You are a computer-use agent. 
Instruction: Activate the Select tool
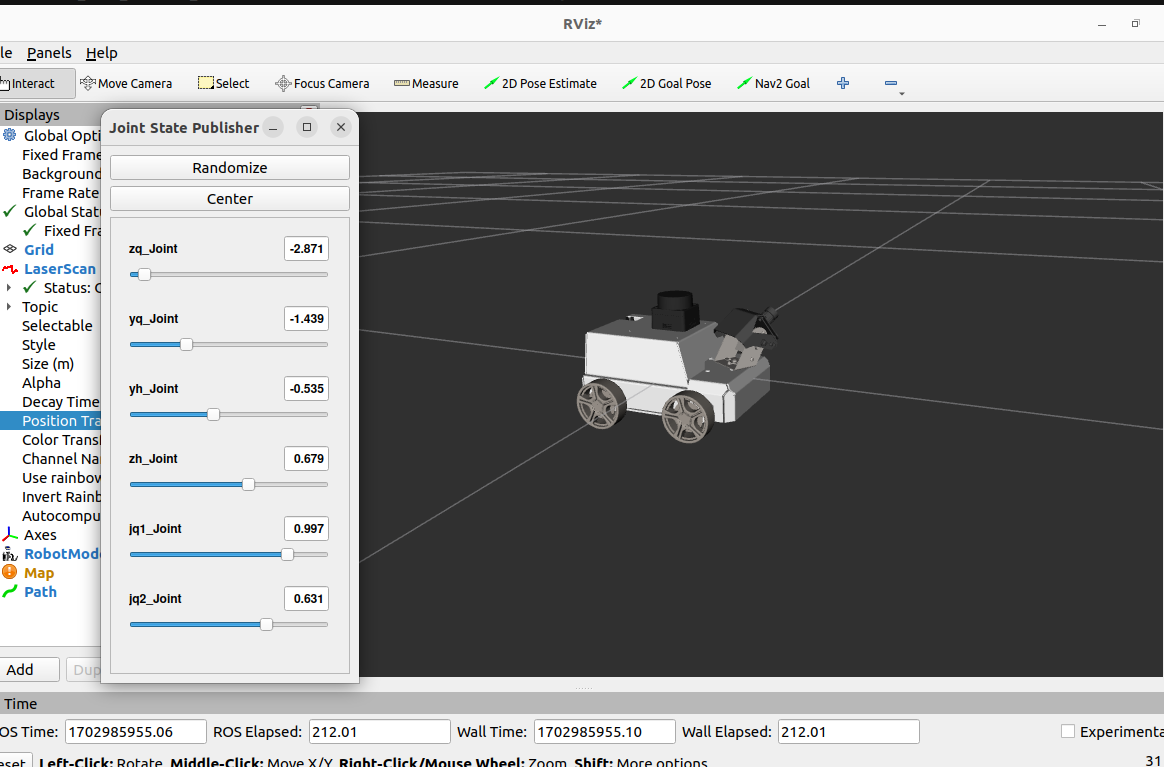223,83
